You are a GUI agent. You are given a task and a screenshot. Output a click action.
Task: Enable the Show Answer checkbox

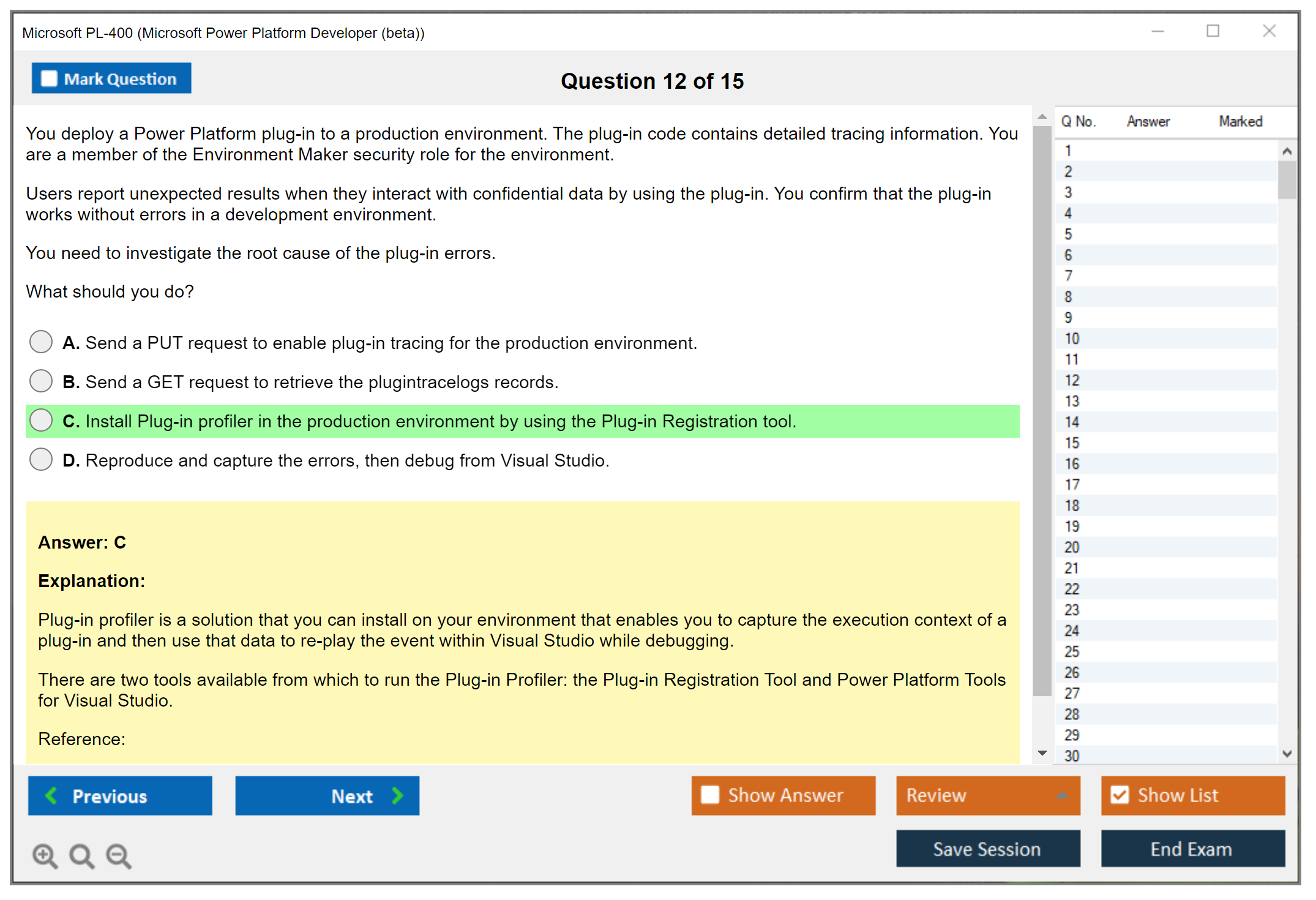[x=710, y=795]
